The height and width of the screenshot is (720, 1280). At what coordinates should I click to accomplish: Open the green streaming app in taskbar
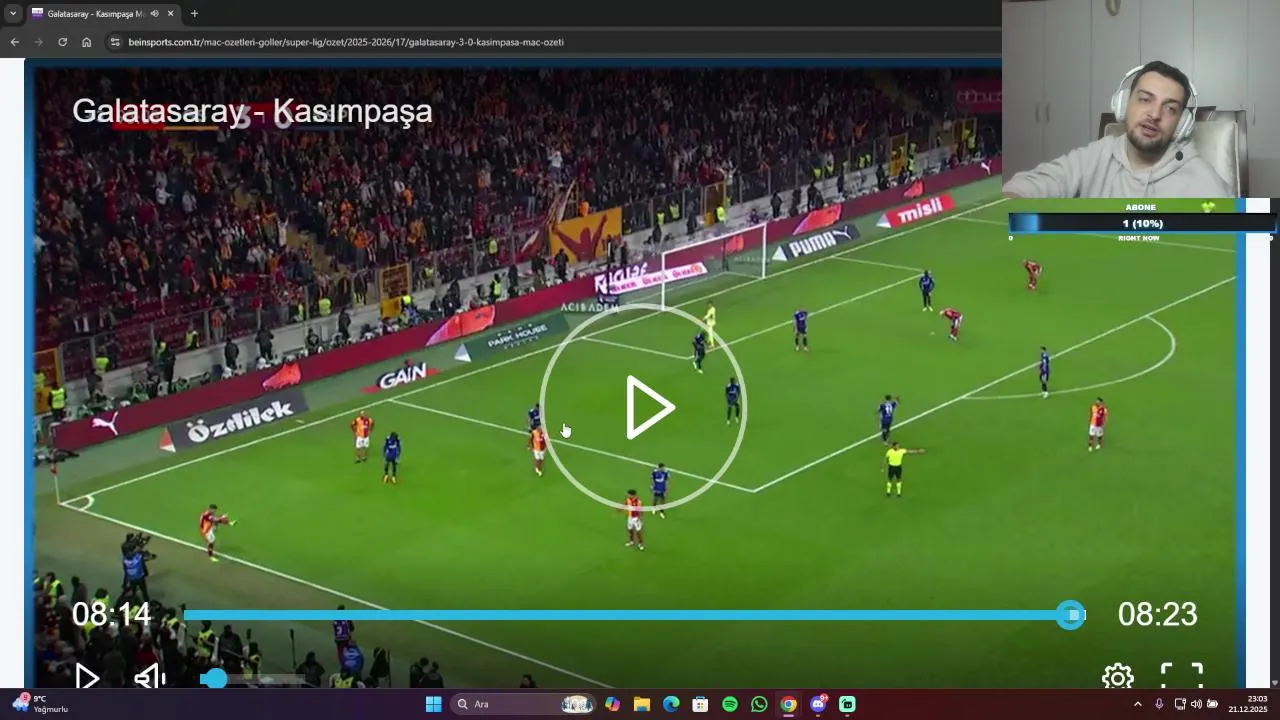pos(847,704)
